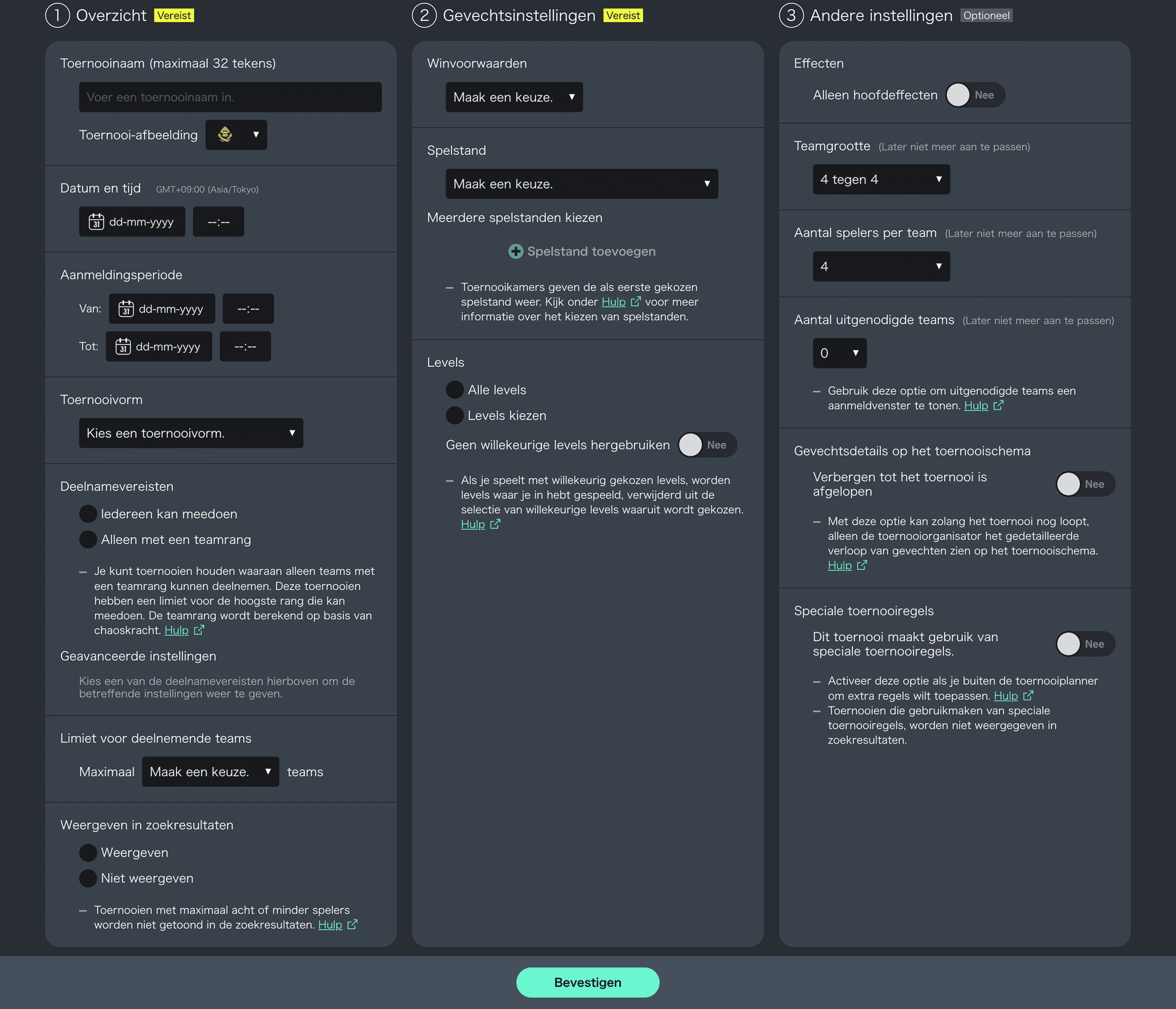1176x1009 pixels.
Task: Click the Bevestigen button
Action: tap(588, 982)
